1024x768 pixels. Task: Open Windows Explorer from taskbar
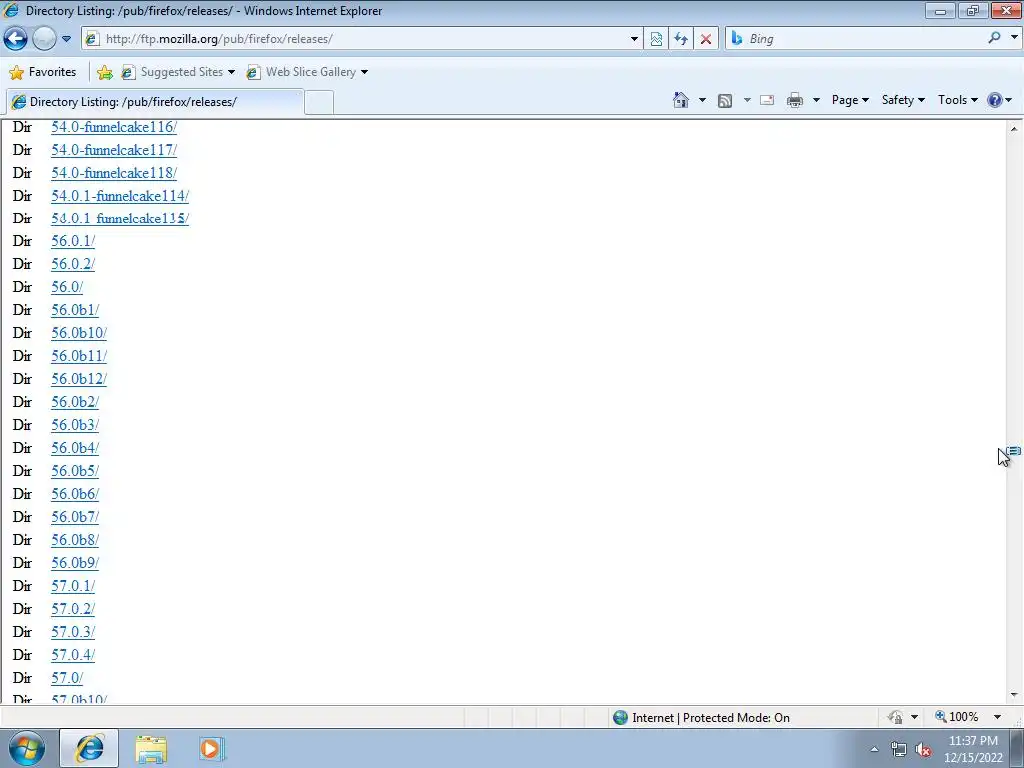point(151,749)
